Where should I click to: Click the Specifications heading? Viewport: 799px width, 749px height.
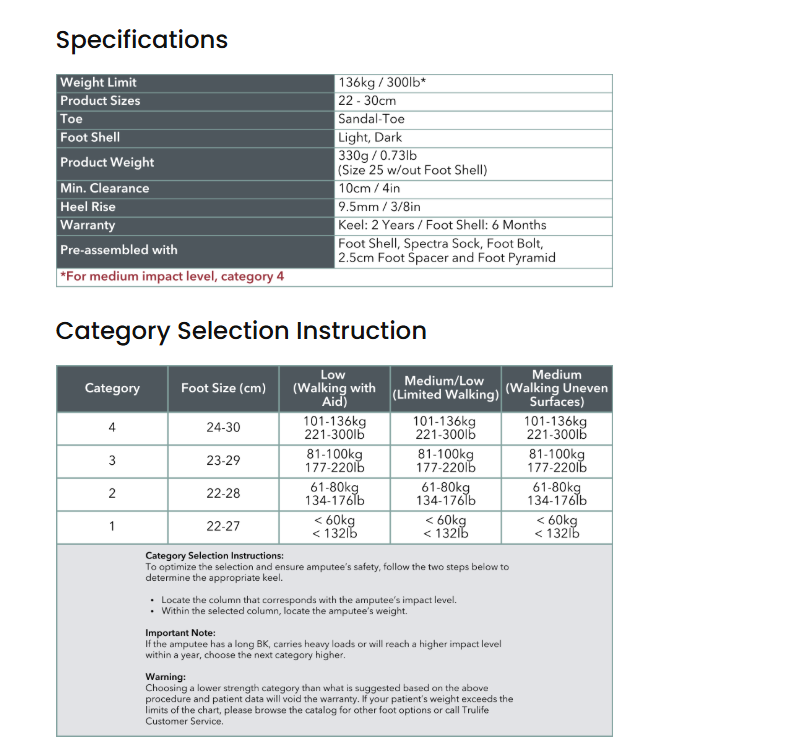(x=142, y=40)
